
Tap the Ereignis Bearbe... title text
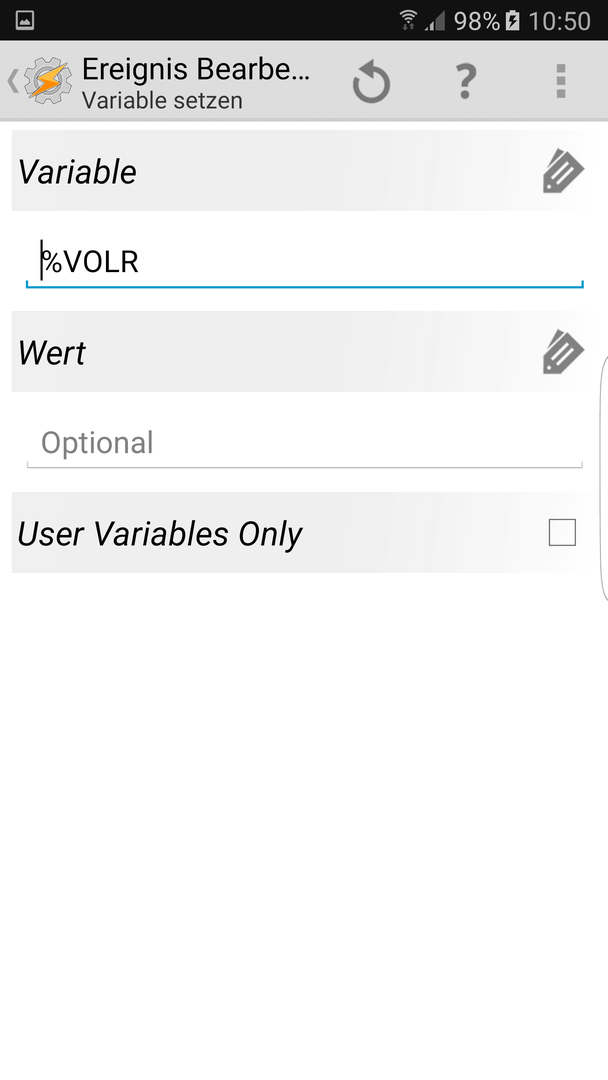tap(196, 70)
